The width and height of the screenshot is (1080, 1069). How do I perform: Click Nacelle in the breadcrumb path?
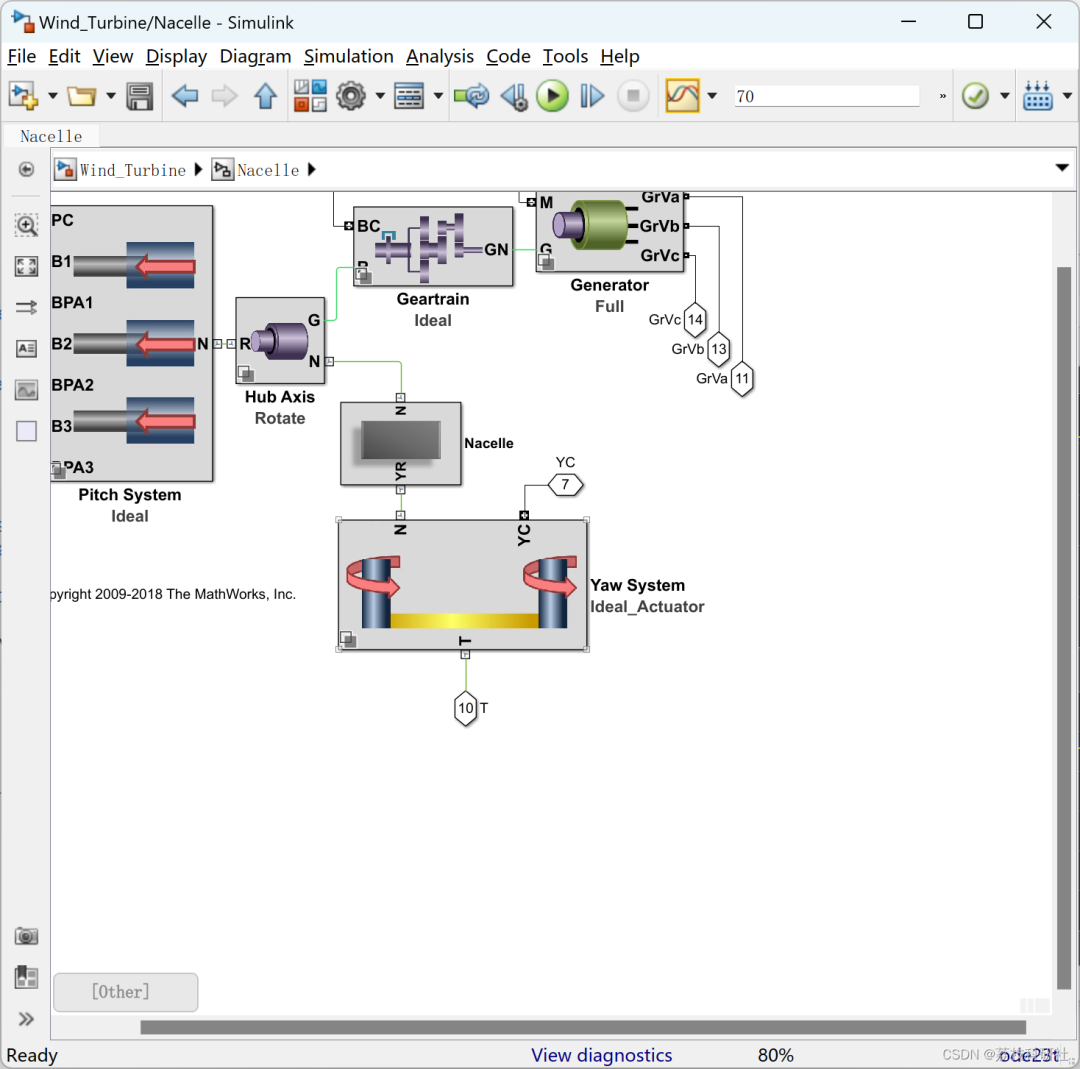(268, 170)
